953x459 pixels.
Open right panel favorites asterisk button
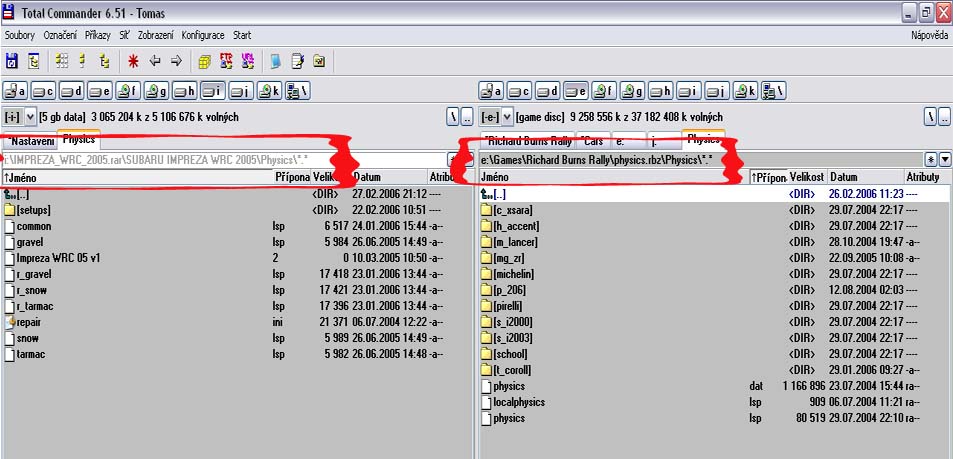(931, 159)
